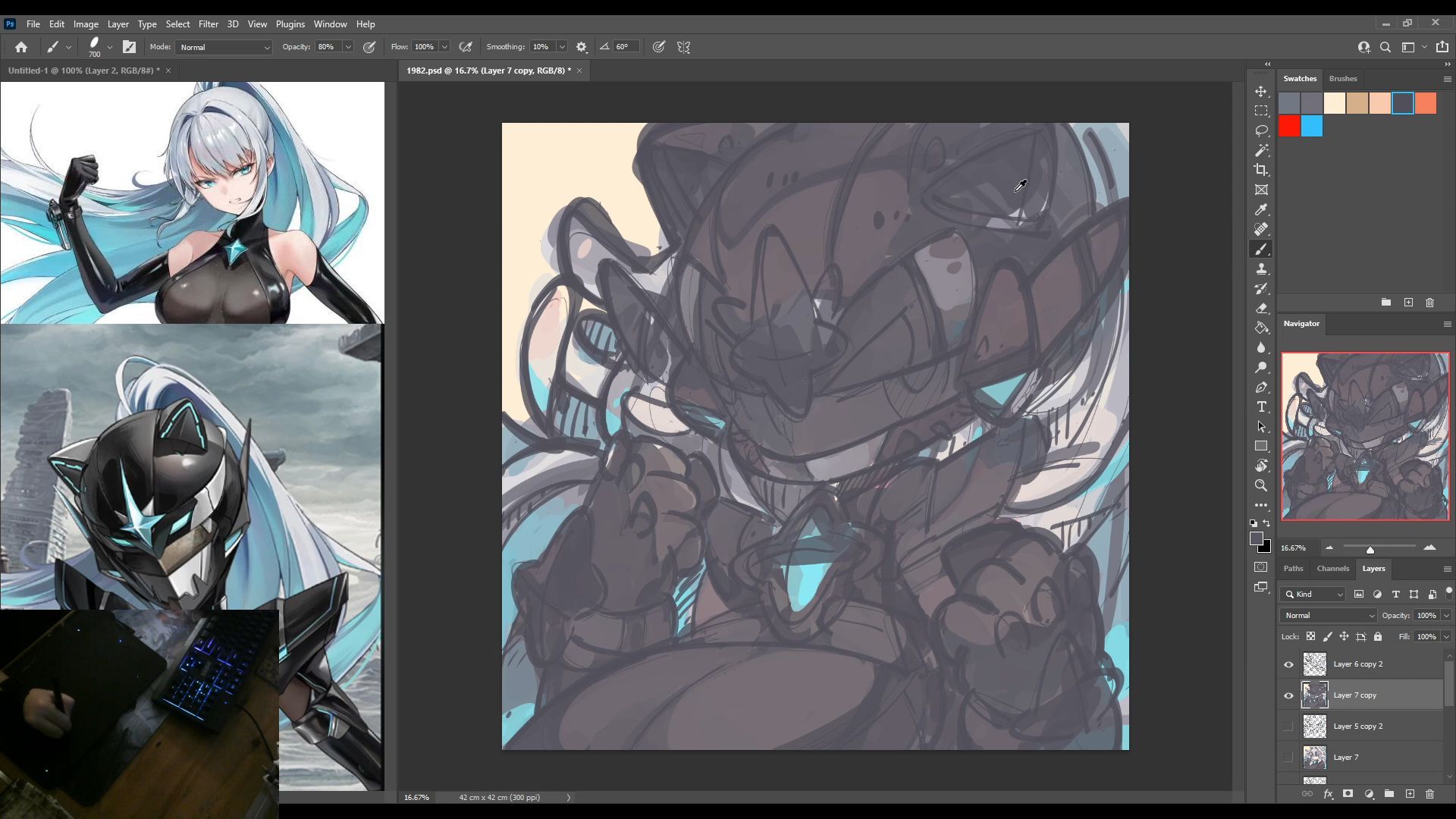Click the brush angle 60° input field
The height and width of the screenshot is (819, 1456).
[626, 47]
